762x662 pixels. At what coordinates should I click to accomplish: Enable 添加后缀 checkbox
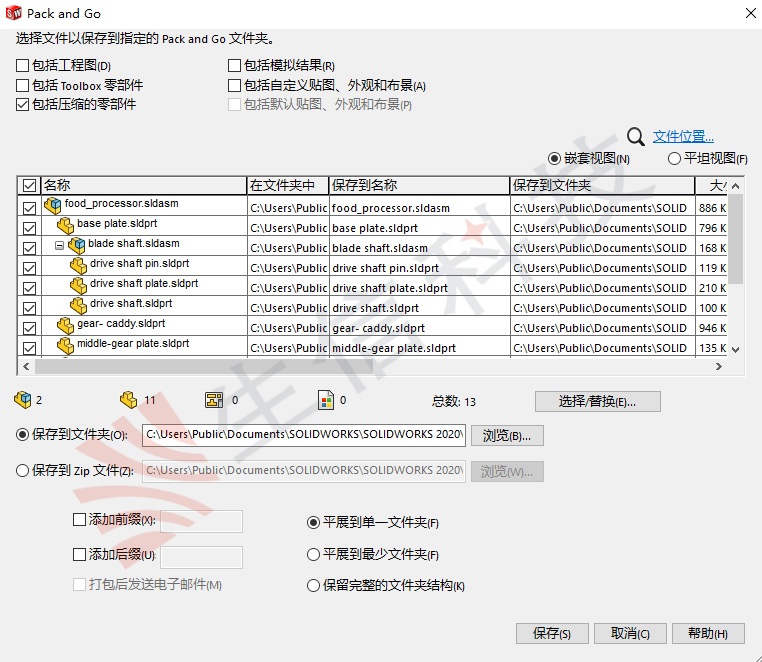tap(79, 555)
